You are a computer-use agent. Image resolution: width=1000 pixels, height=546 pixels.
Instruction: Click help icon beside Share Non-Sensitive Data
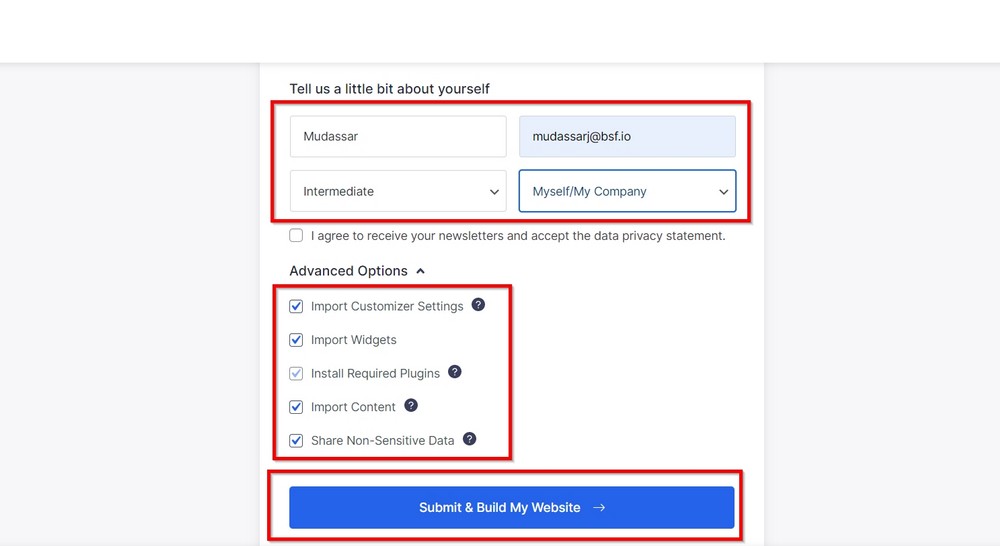click(x=469, y=439)
